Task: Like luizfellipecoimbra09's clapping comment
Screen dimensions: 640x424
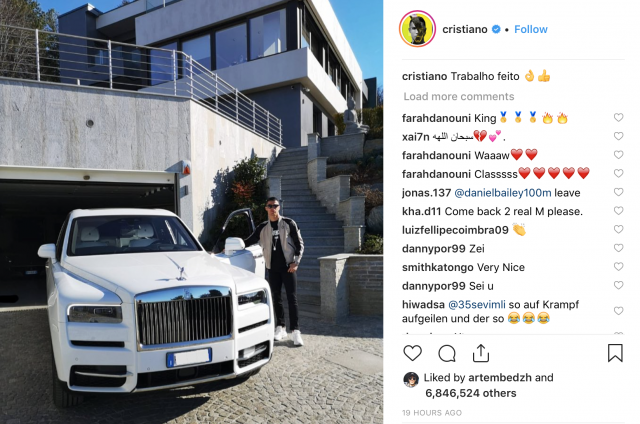Action: point(618,229)
